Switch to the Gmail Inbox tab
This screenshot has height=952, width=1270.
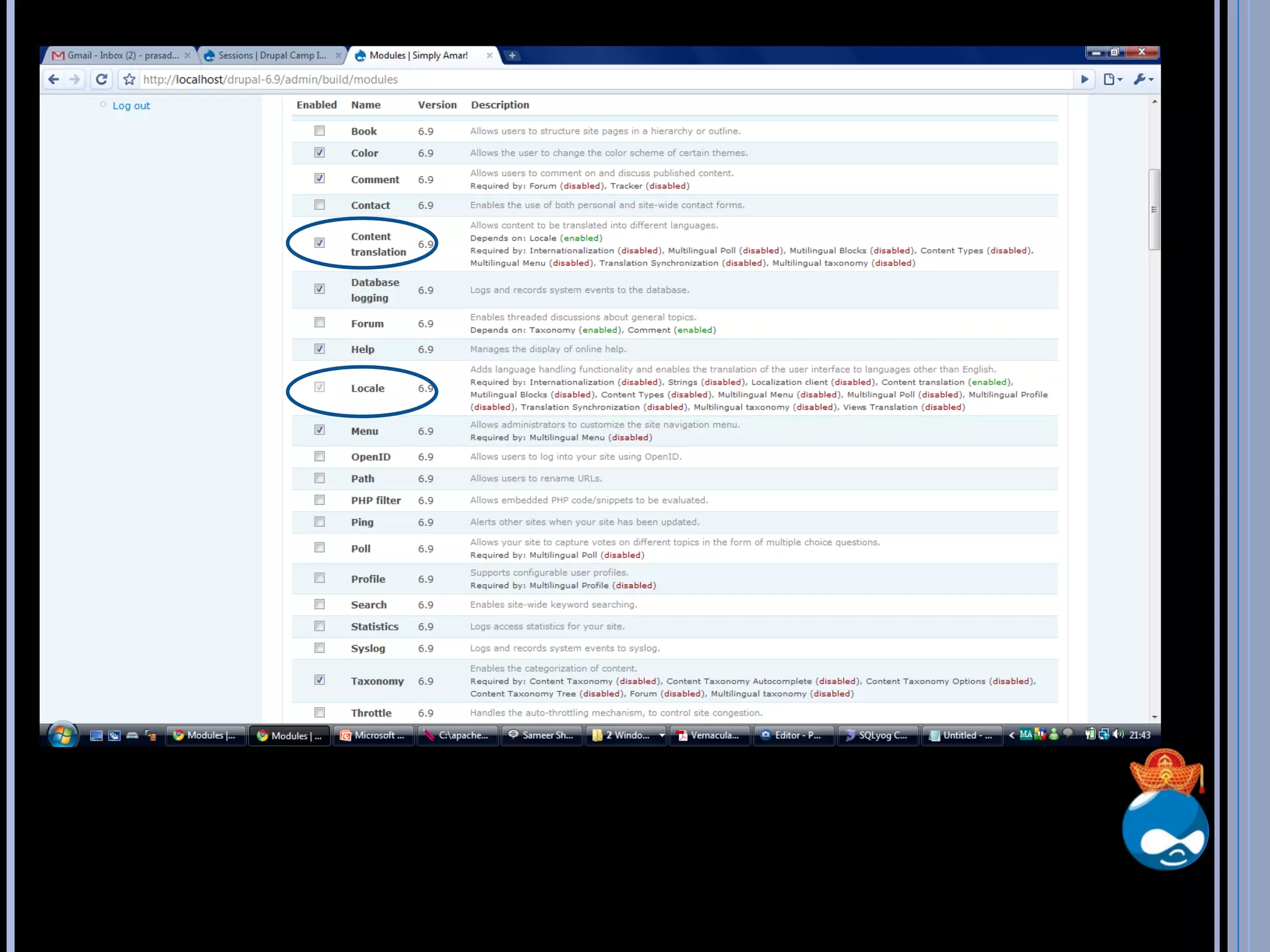click(x=121, y=56)
